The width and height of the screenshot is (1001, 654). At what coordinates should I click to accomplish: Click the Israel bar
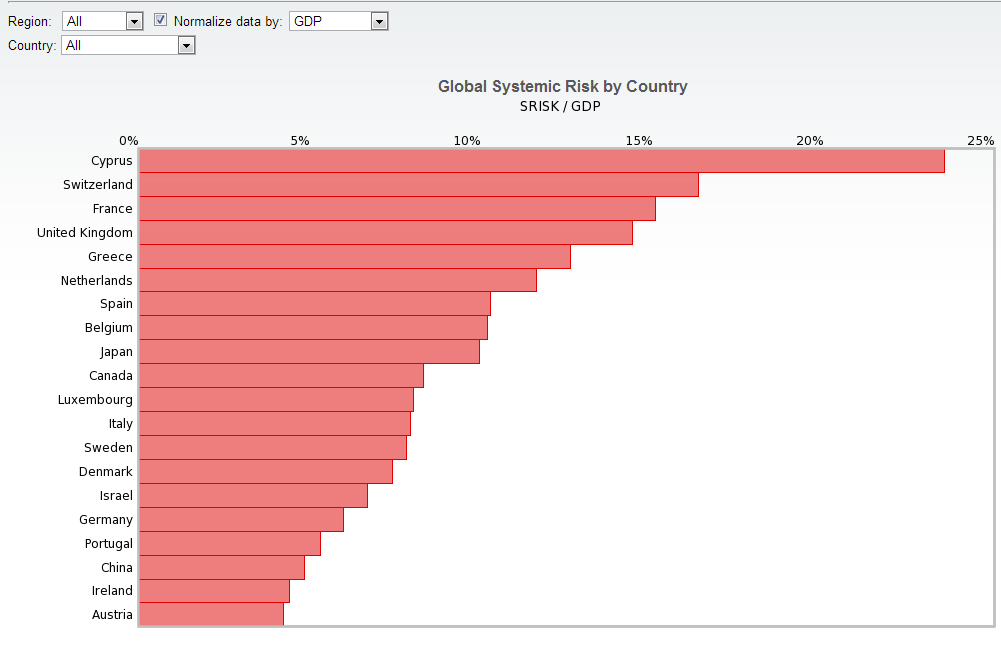click(253, 496)
